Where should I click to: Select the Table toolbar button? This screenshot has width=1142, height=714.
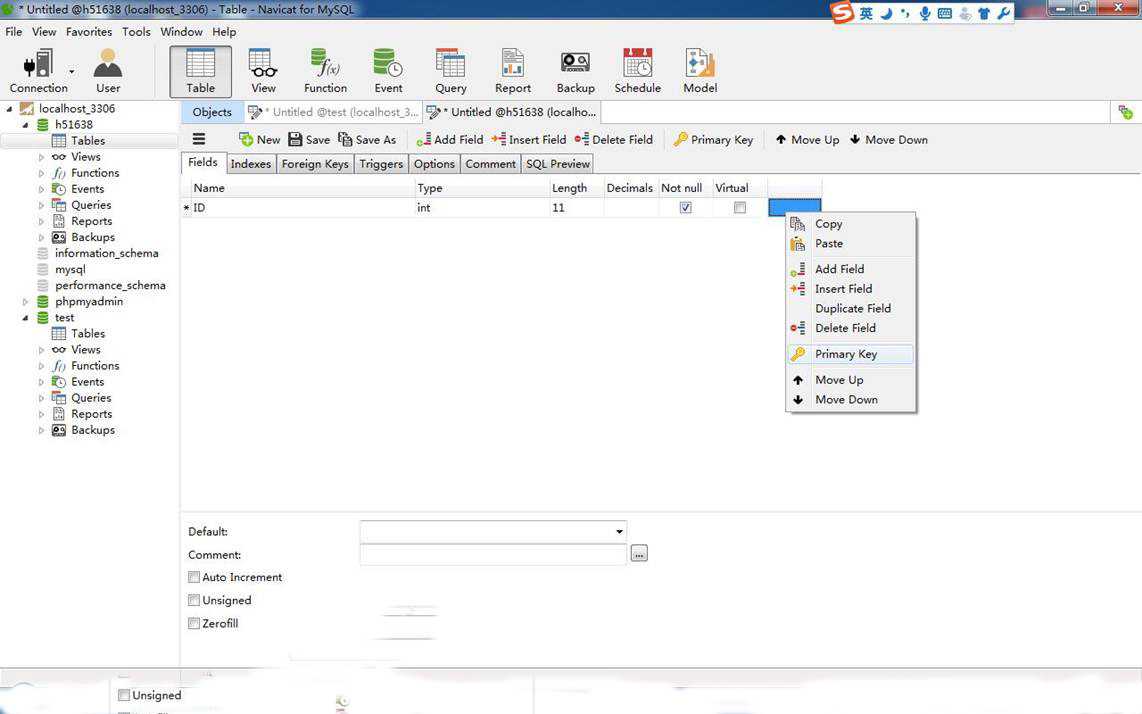pyautogui.click(x=200, y=71)
